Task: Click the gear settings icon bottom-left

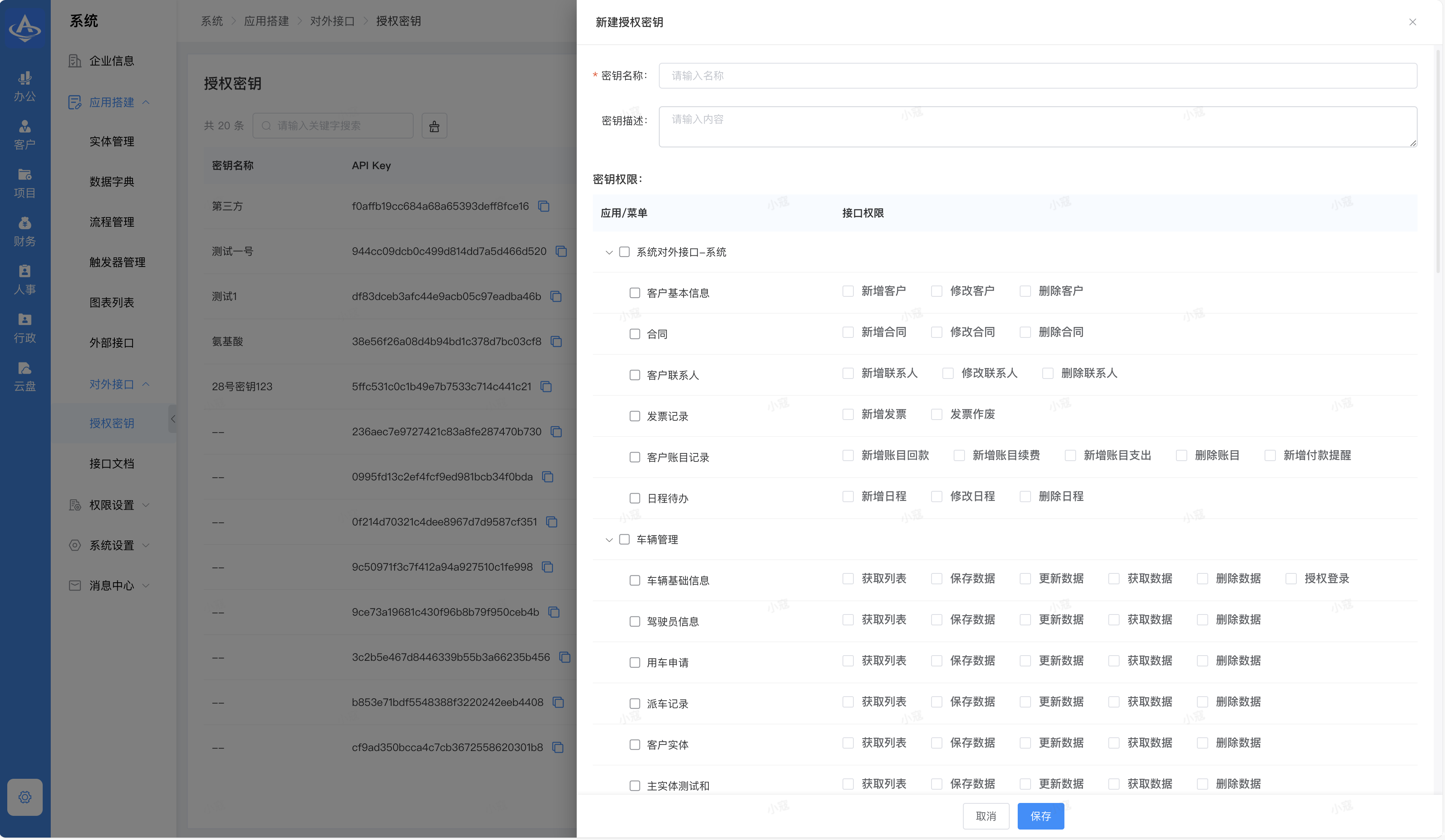Action: [x=25, y=797]
